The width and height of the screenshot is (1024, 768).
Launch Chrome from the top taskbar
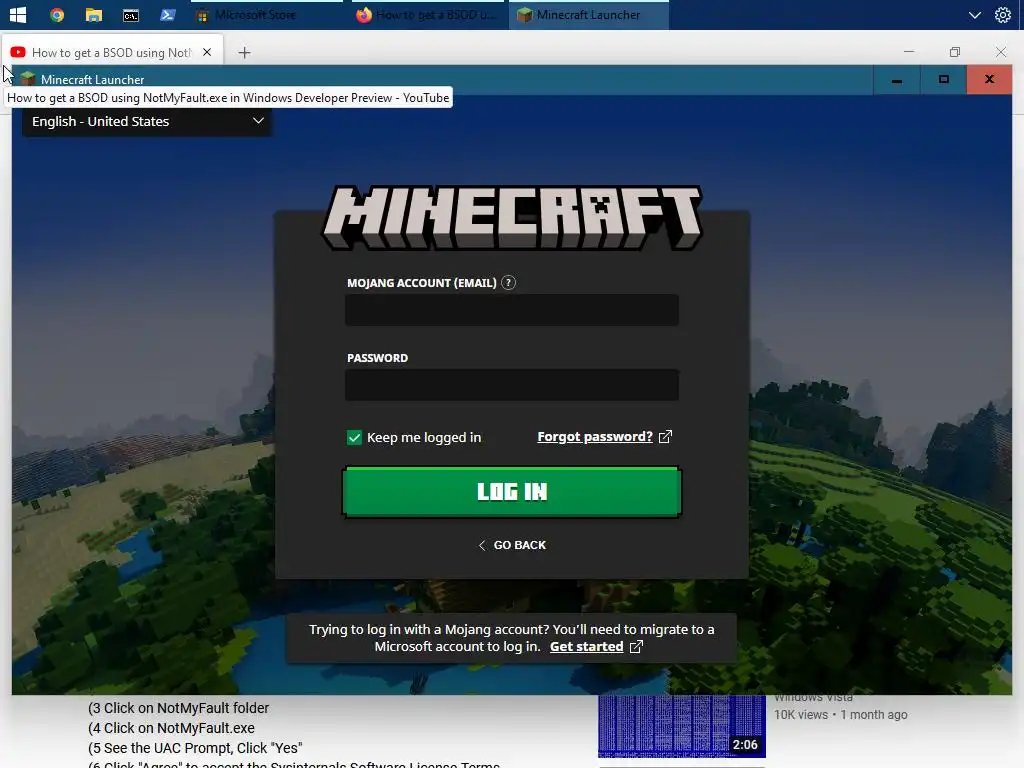[x=57, y=14]
